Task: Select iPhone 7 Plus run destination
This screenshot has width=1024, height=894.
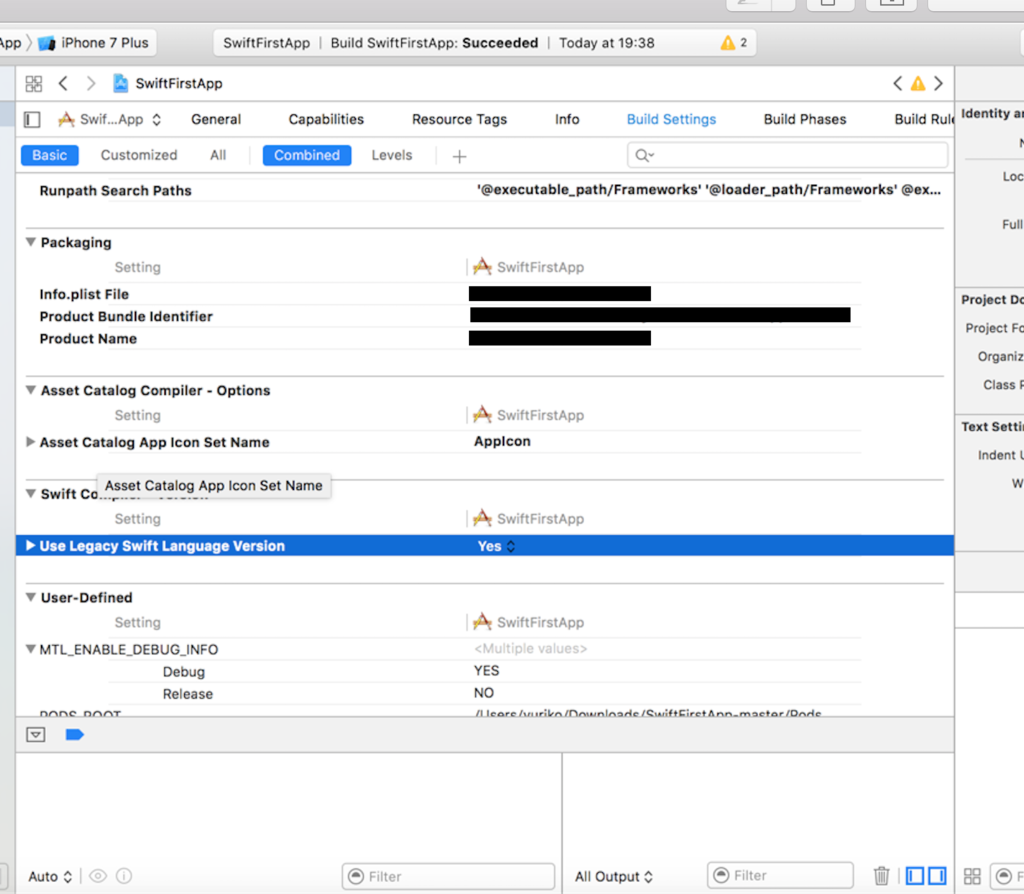Action: coord(94,43)
